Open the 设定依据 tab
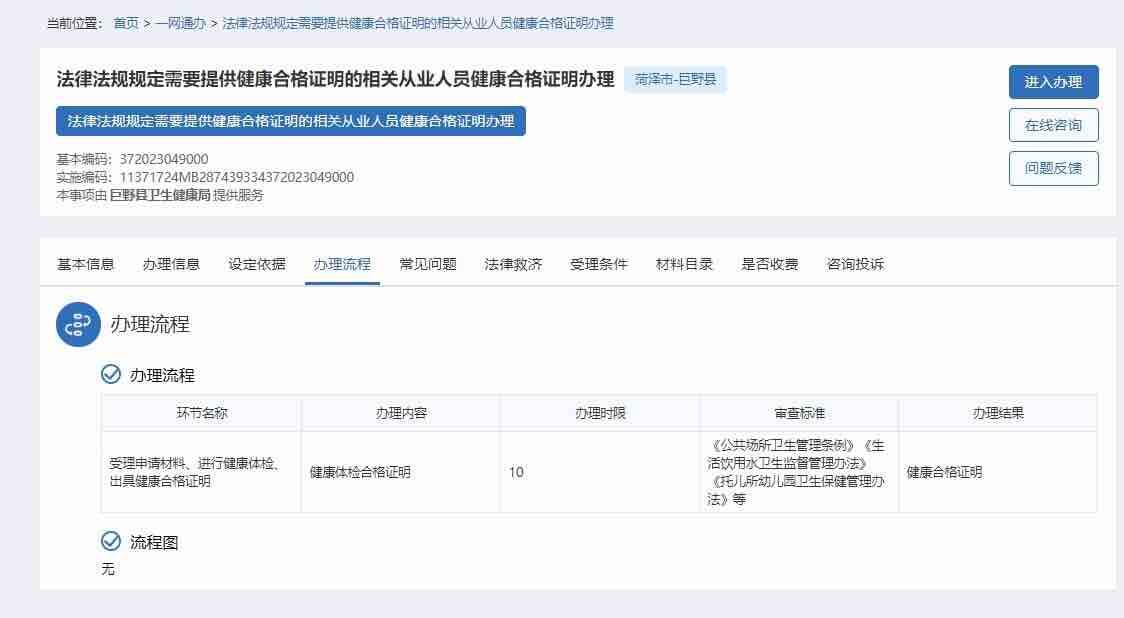The height and width of the screenshot is (618, 1124). [257, 264]
